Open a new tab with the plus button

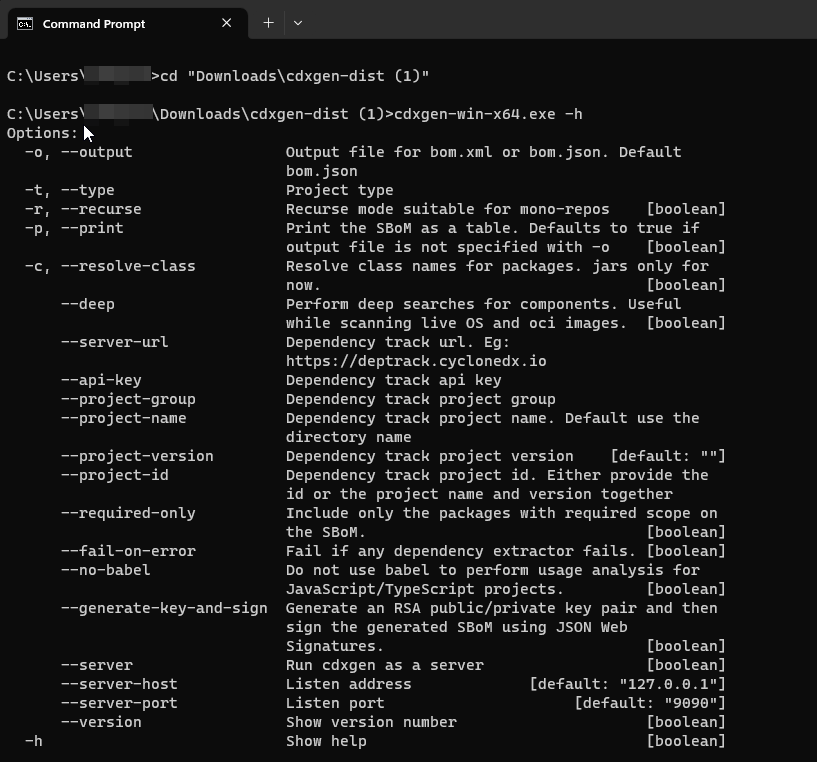coord(268,22)
